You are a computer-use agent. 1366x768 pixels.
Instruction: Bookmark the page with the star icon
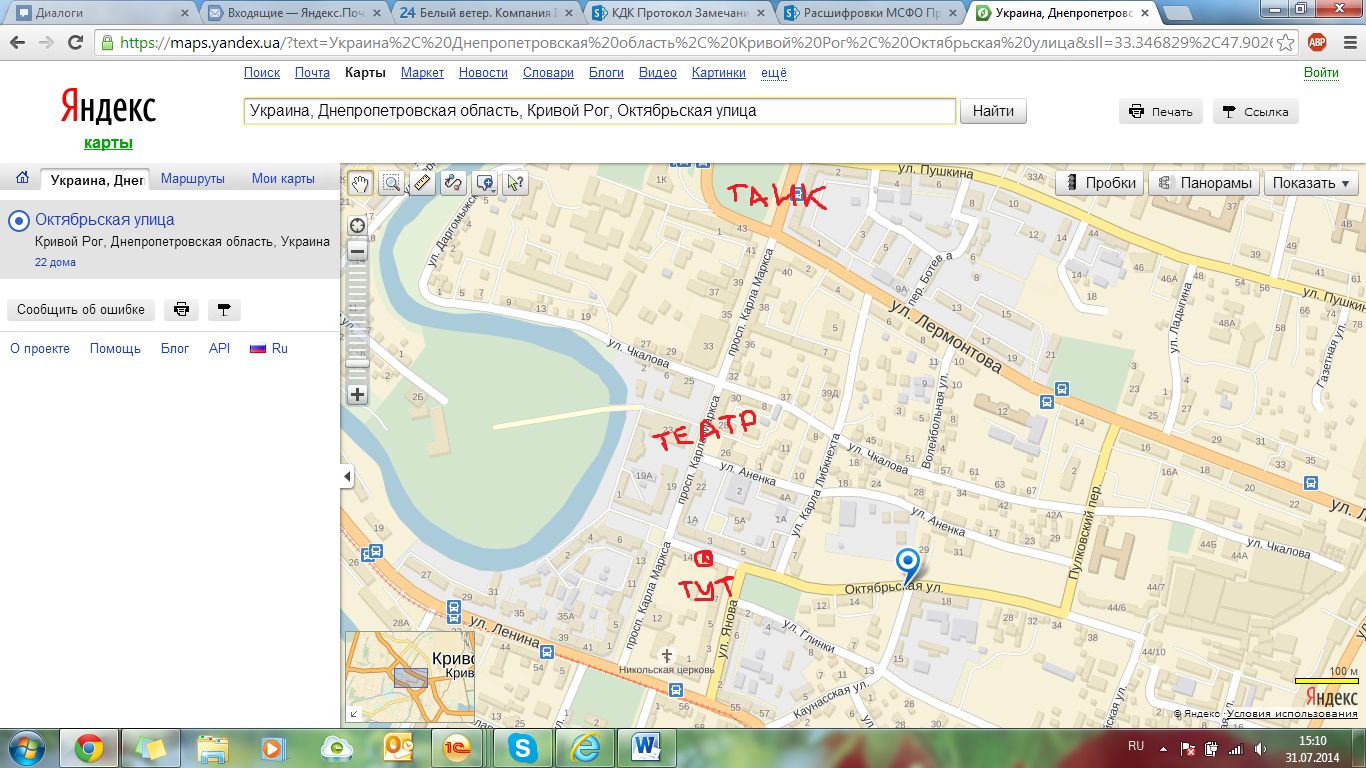(1286, 43)
